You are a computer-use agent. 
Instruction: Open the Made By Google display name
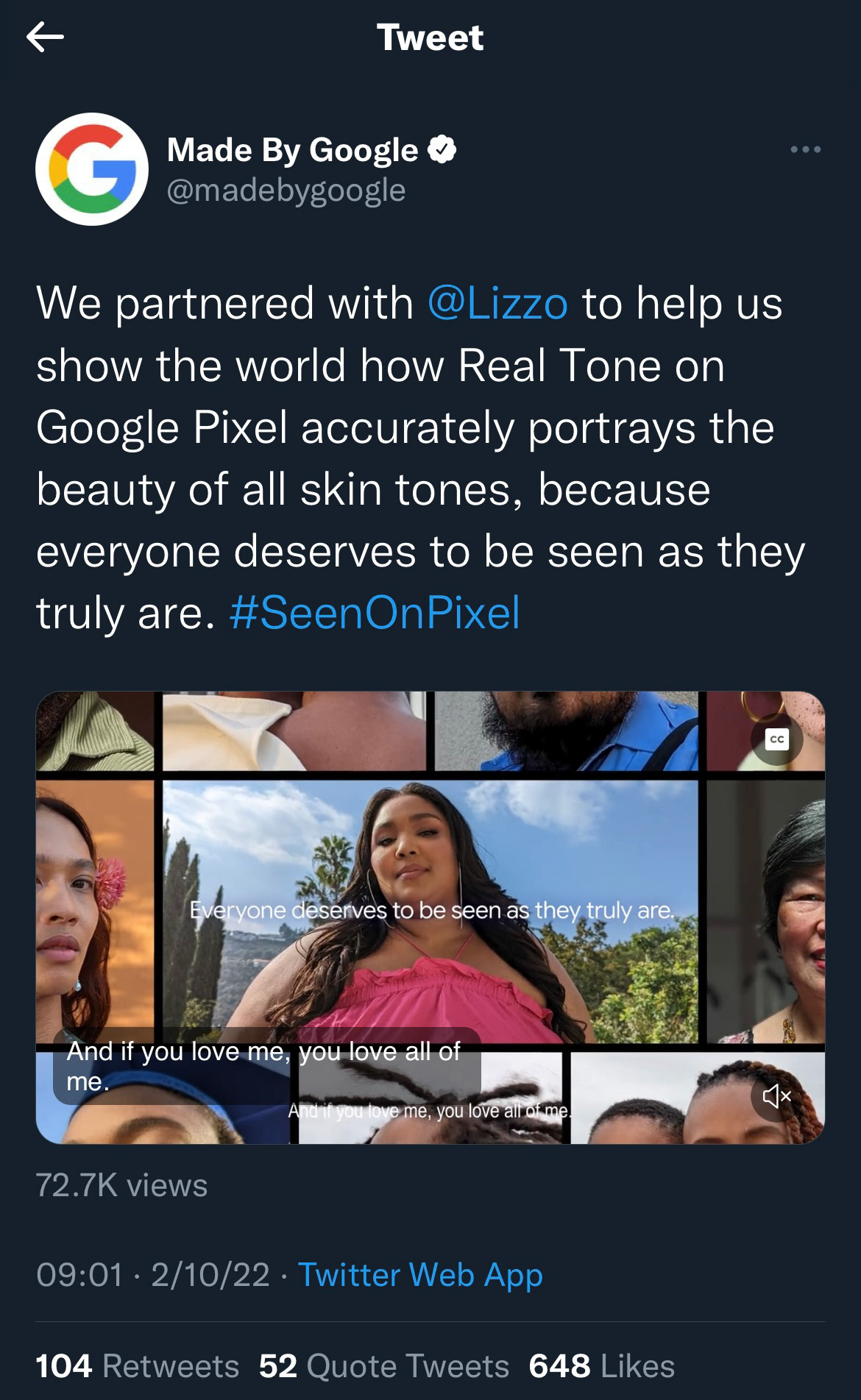point(293,150)
